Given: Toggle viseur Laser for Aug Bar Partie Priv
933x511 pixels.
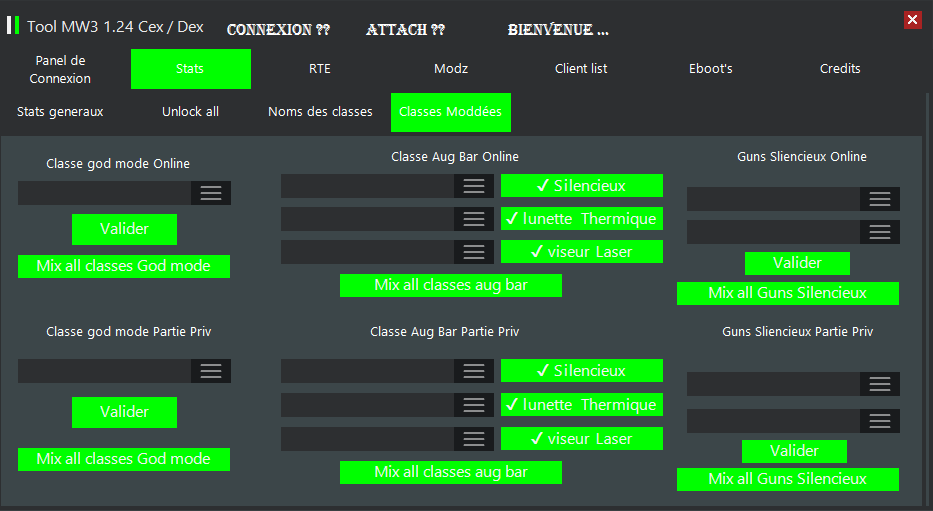Looking at the screenshot, I should (581, 439).
